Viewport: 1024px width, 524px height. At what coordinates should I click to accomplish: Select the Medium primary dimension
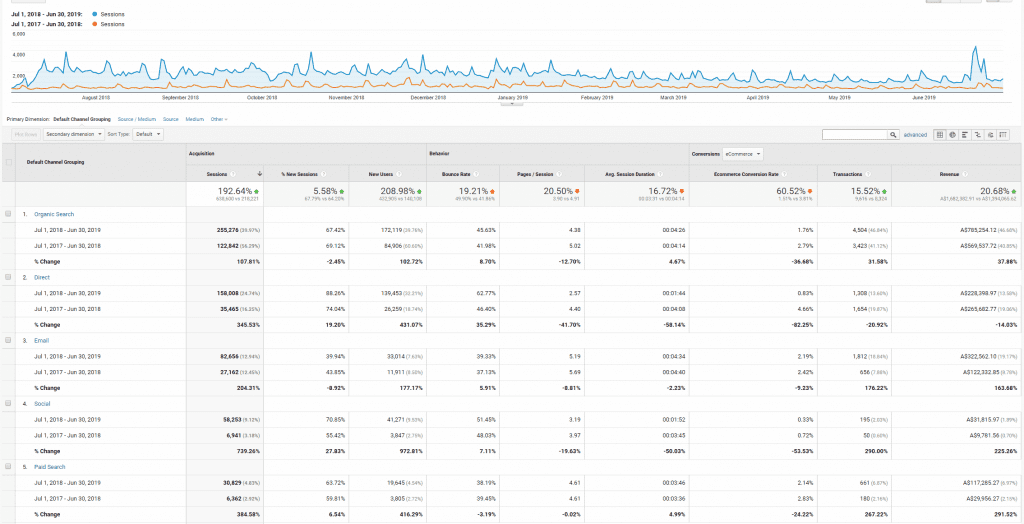(194, 119)
